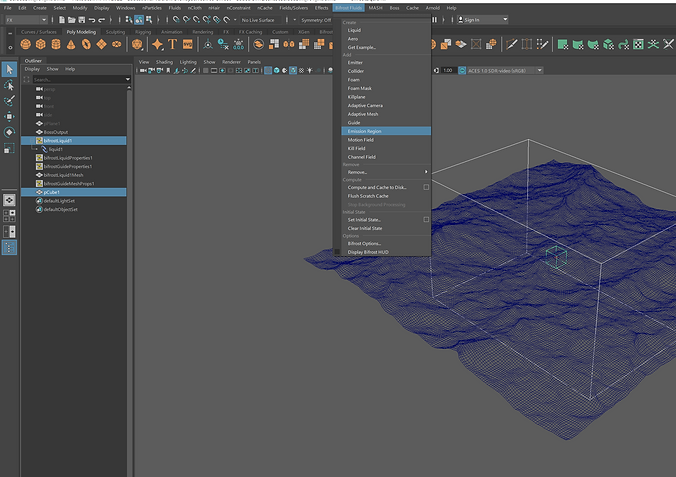The width and height of the screenshot is (676, 477).
Task: Switch to the single-pane layout icon
Action: (x=9, y=200)
